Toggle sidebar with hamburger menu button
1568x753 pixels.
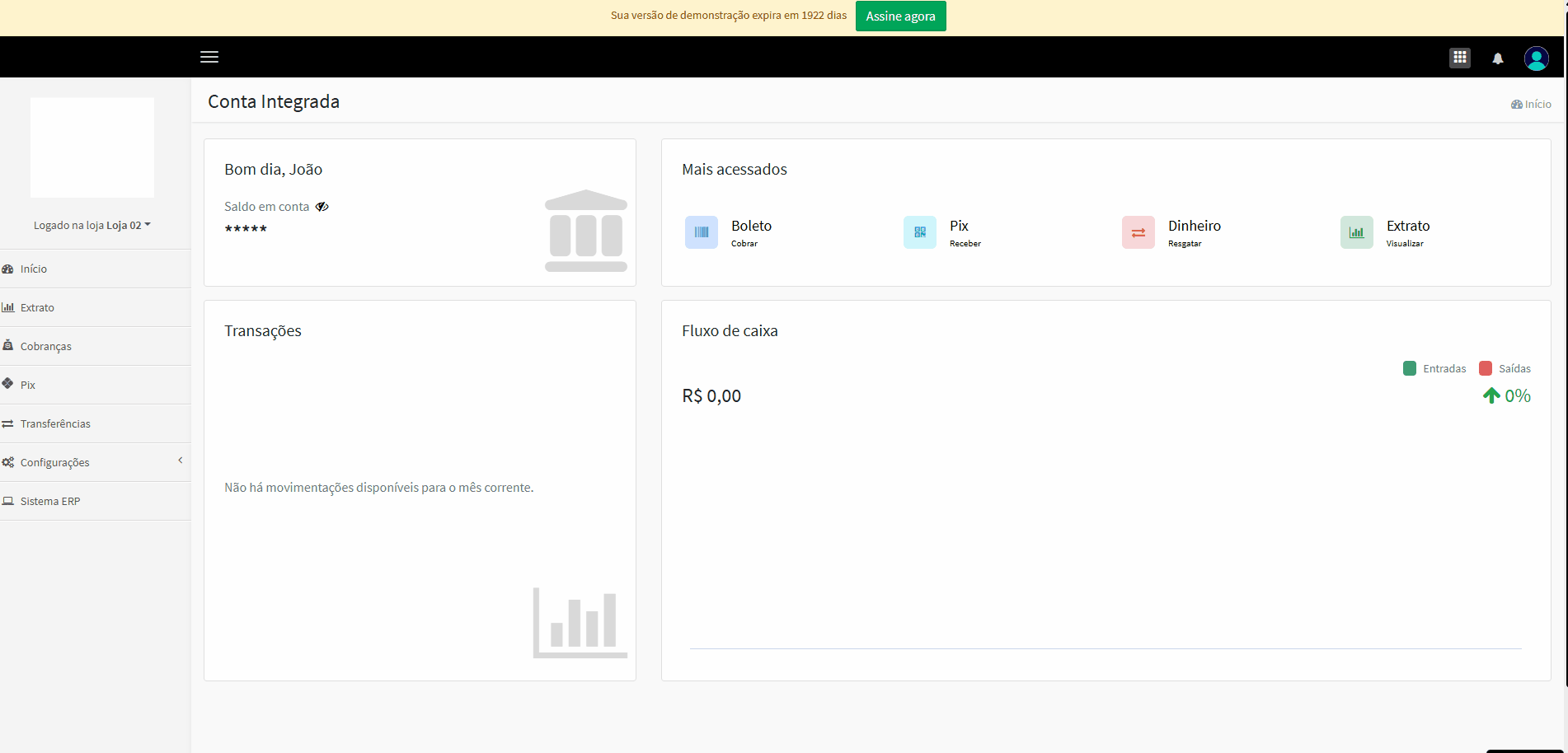coord(209,57)
